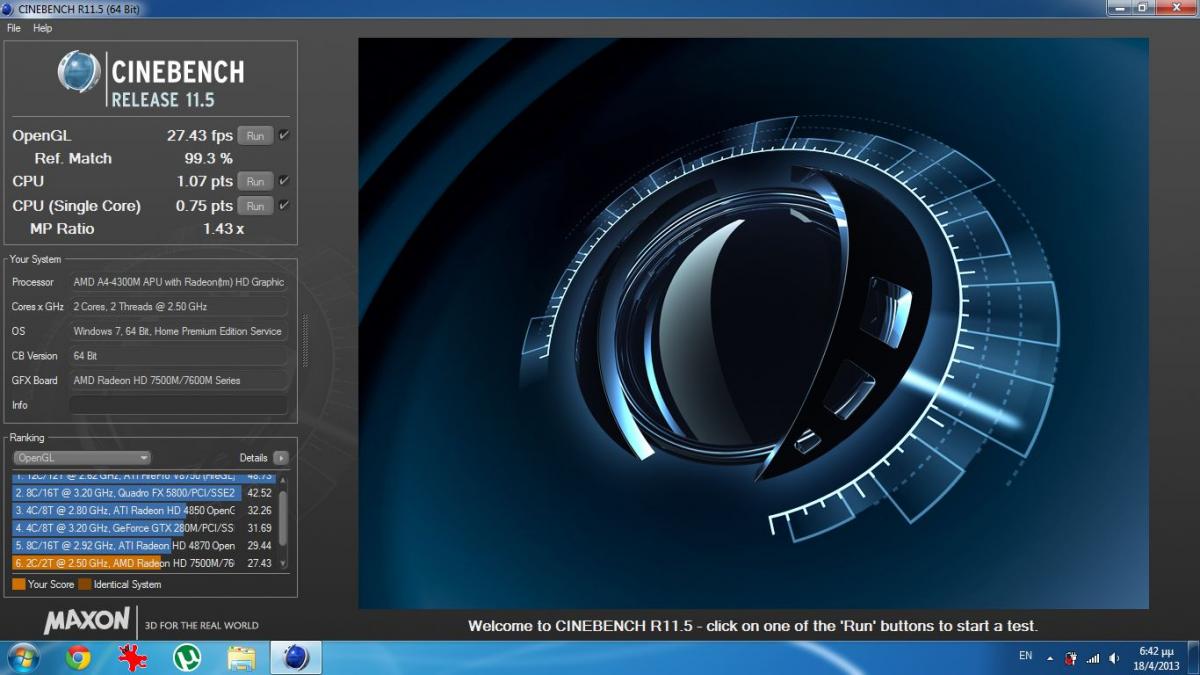Viewport: 1200px width, 675px height.
Task: Click the power plug tray icon
Action: pos(1071,658)
